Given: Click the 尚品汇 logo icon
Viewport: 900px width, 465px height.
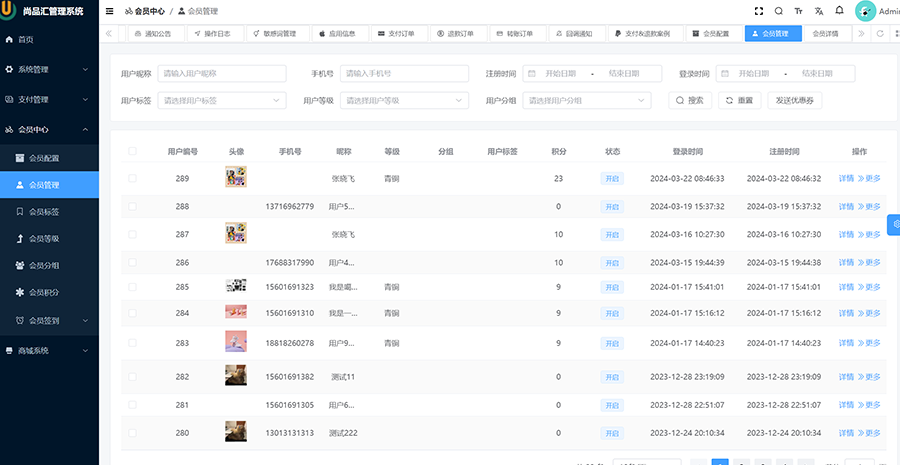Looking at the screenshot, I should tap(7, 10).
